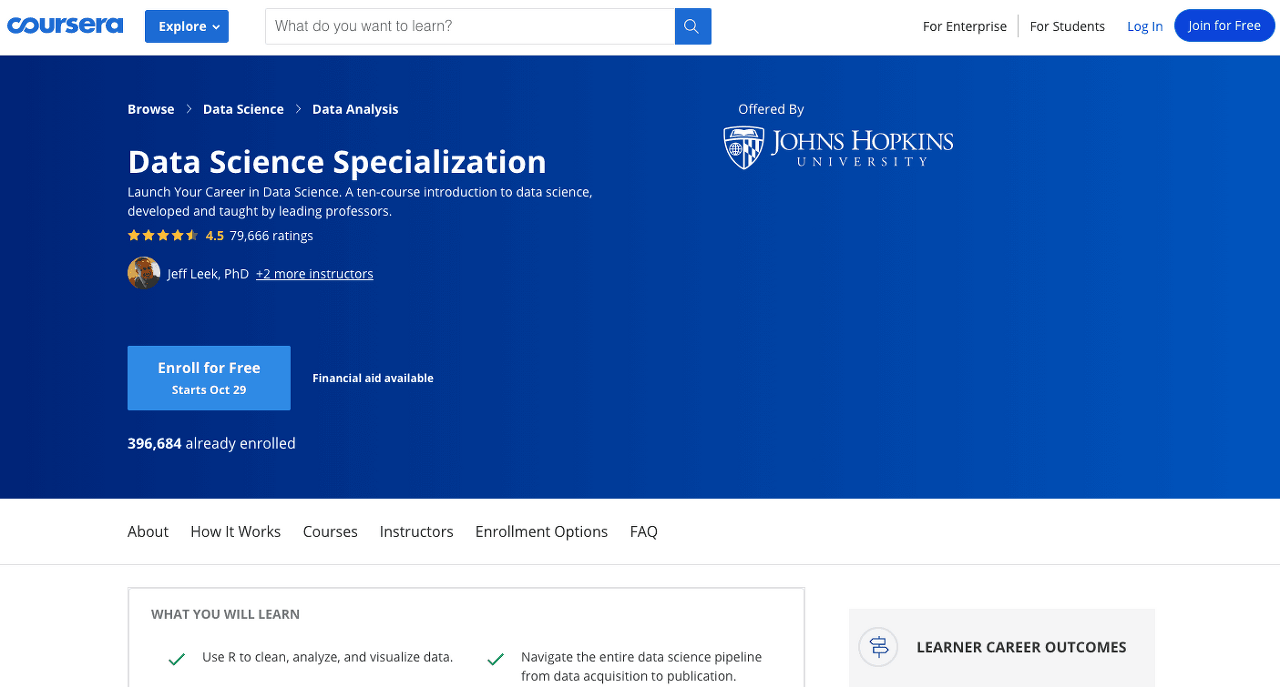Open '+2 more instructors' link
Image resolution: width=1280 pixels, height=687 pixels.
314,274
